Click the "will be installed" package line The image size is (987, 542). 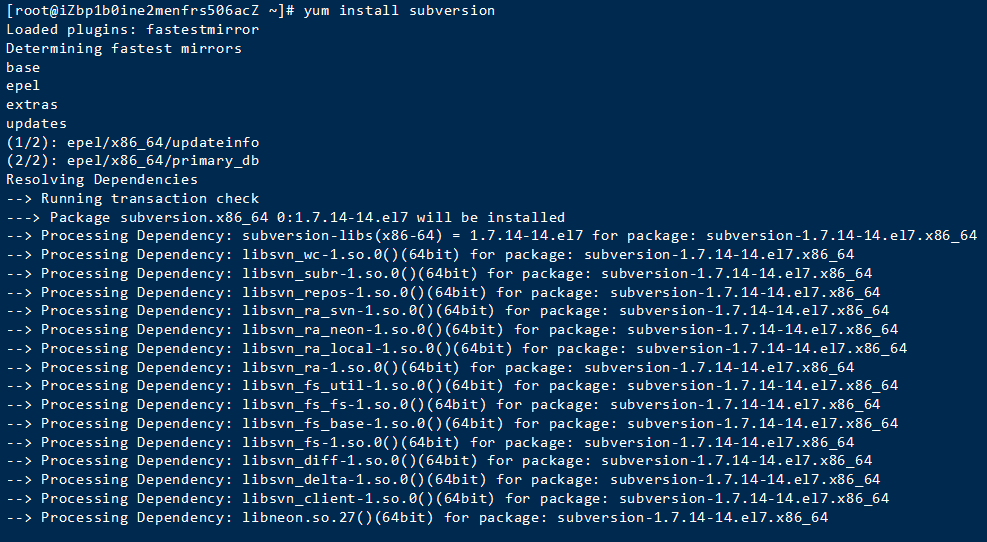[x=285, y=217]
